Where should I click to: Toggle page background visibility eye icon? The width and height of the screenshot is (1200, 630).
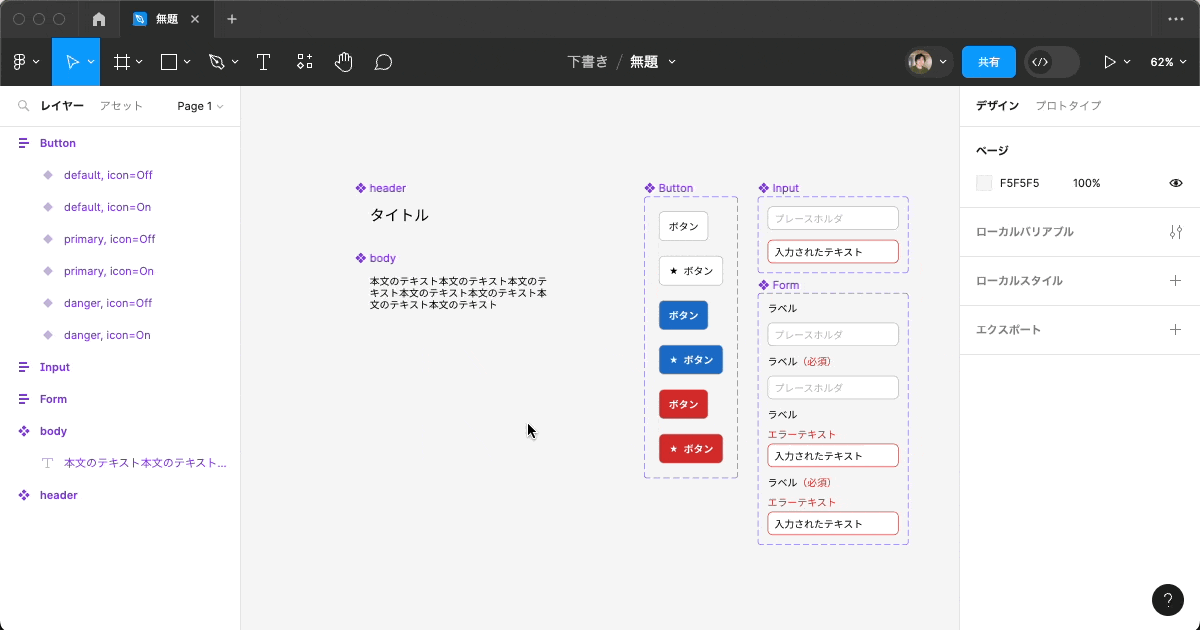click(1176, 183)
